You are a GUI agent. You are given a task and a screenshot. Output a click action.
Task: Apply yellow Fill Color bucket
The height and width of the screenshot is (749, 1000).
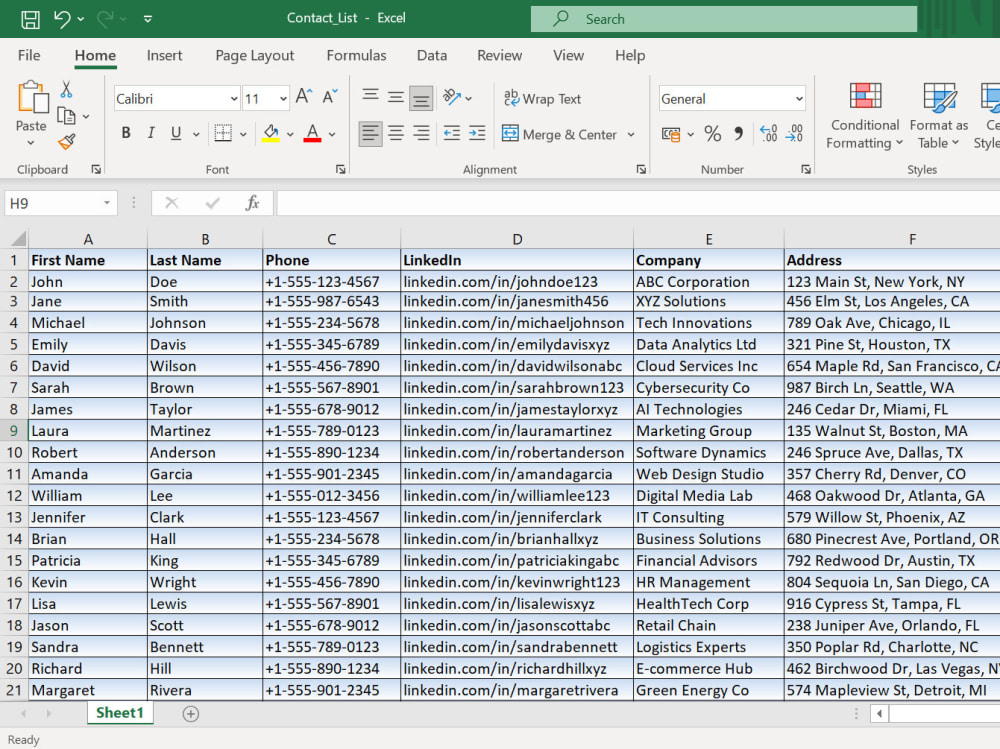coord(271,133)
